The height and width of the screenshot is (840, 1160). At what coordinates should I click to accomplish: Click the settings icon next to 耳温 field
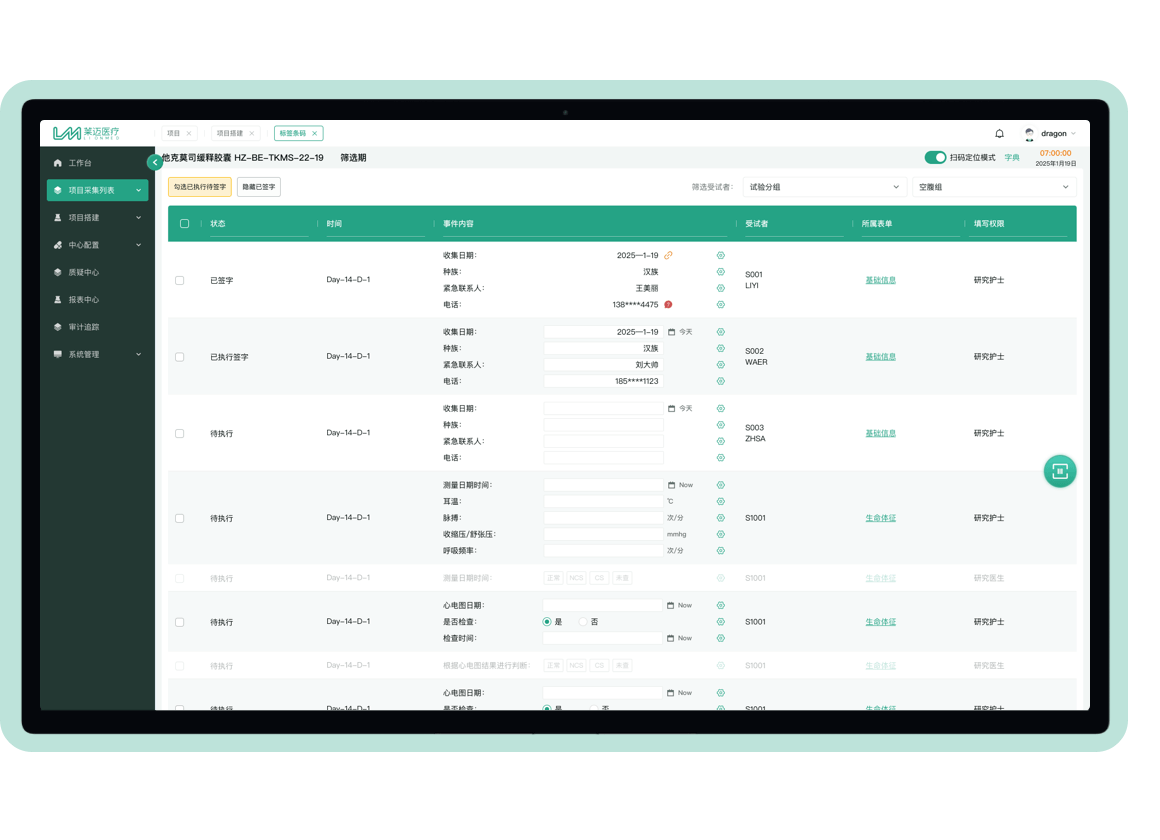coord(720,502)
